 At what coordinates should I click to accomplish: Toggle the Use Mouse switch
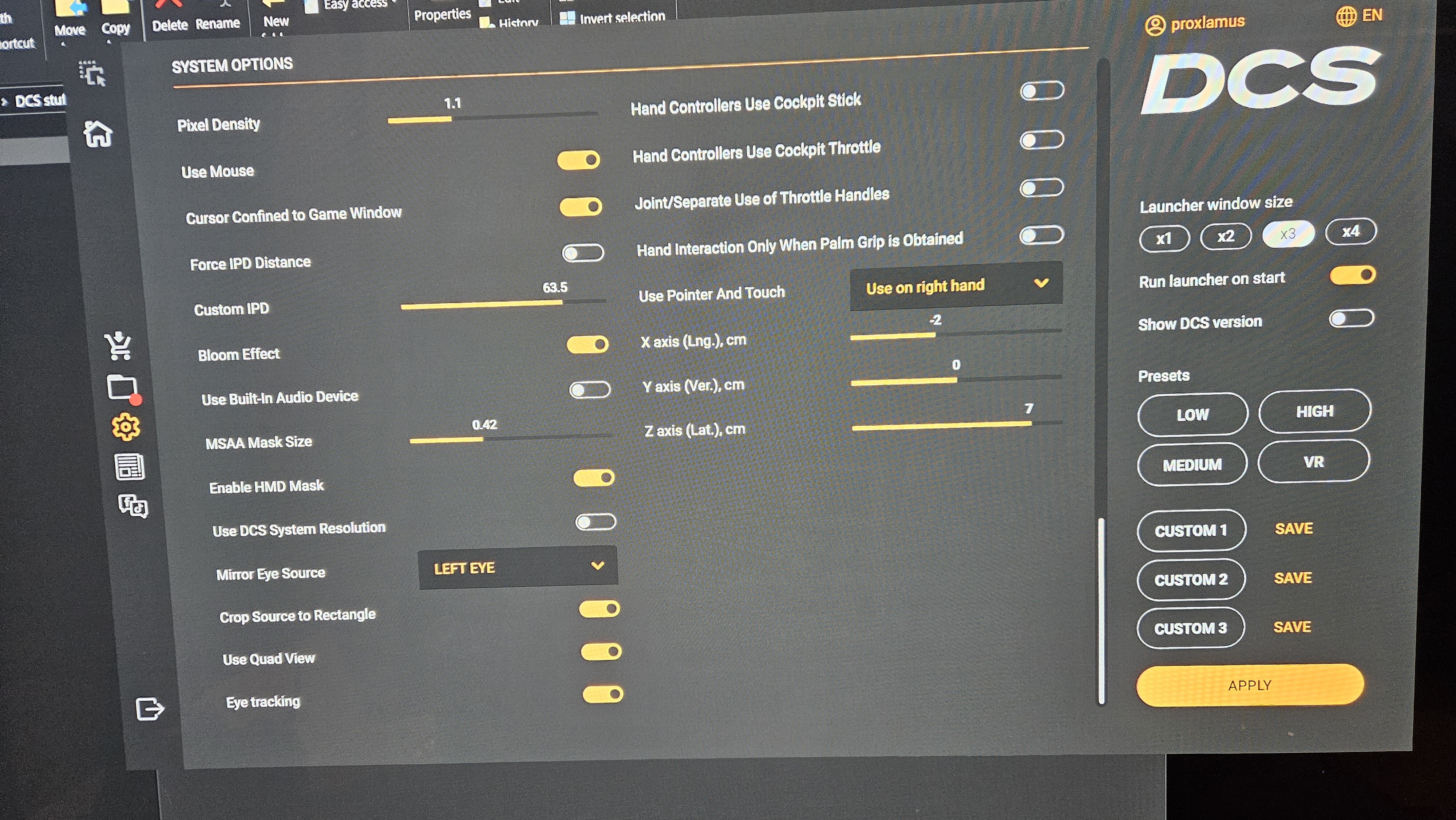578,160
